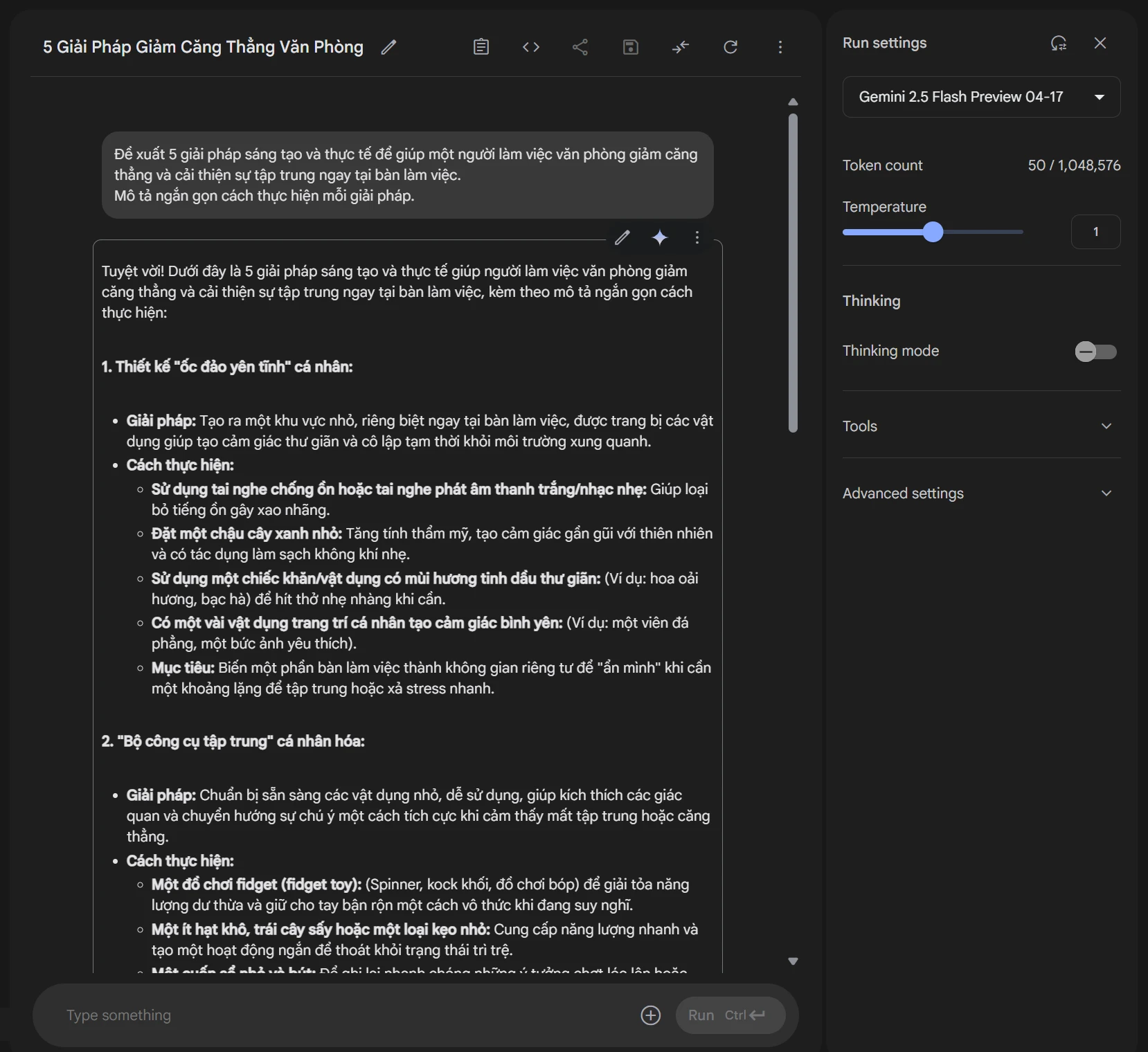The width and height of the screenshot is (1148, 1052).
Task: Click the Temperature value input box
Action: [1095, 232]
